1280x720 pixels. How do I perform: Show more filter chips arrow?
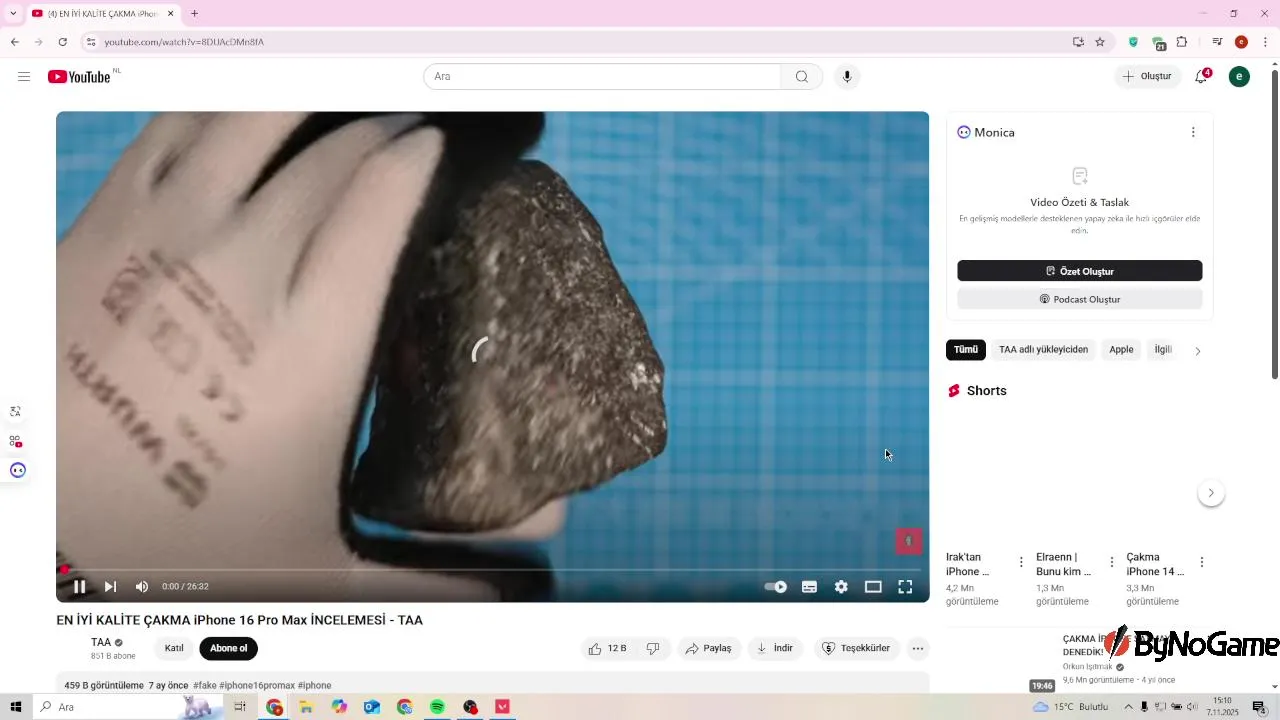click(x=1198, y=351)
